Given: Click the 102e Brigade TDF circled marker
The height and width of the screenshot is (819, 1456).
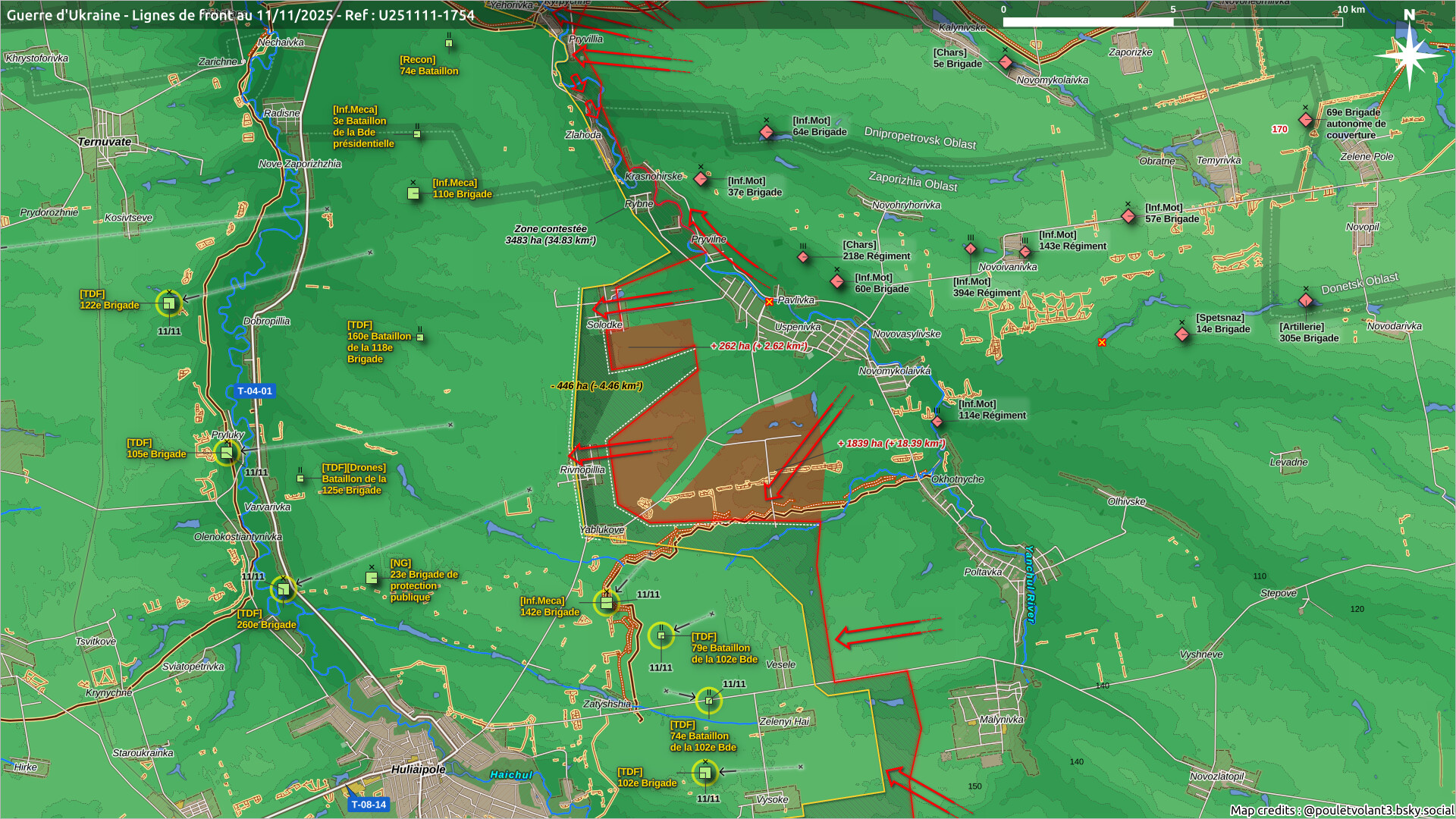Looking at the screenshot, I should pyautogui.click(x=704, y=773).
